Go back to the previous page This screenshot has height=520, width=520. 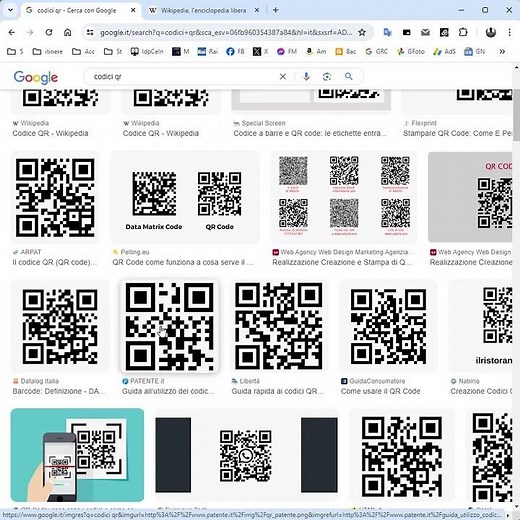click(x=12, y=32)
